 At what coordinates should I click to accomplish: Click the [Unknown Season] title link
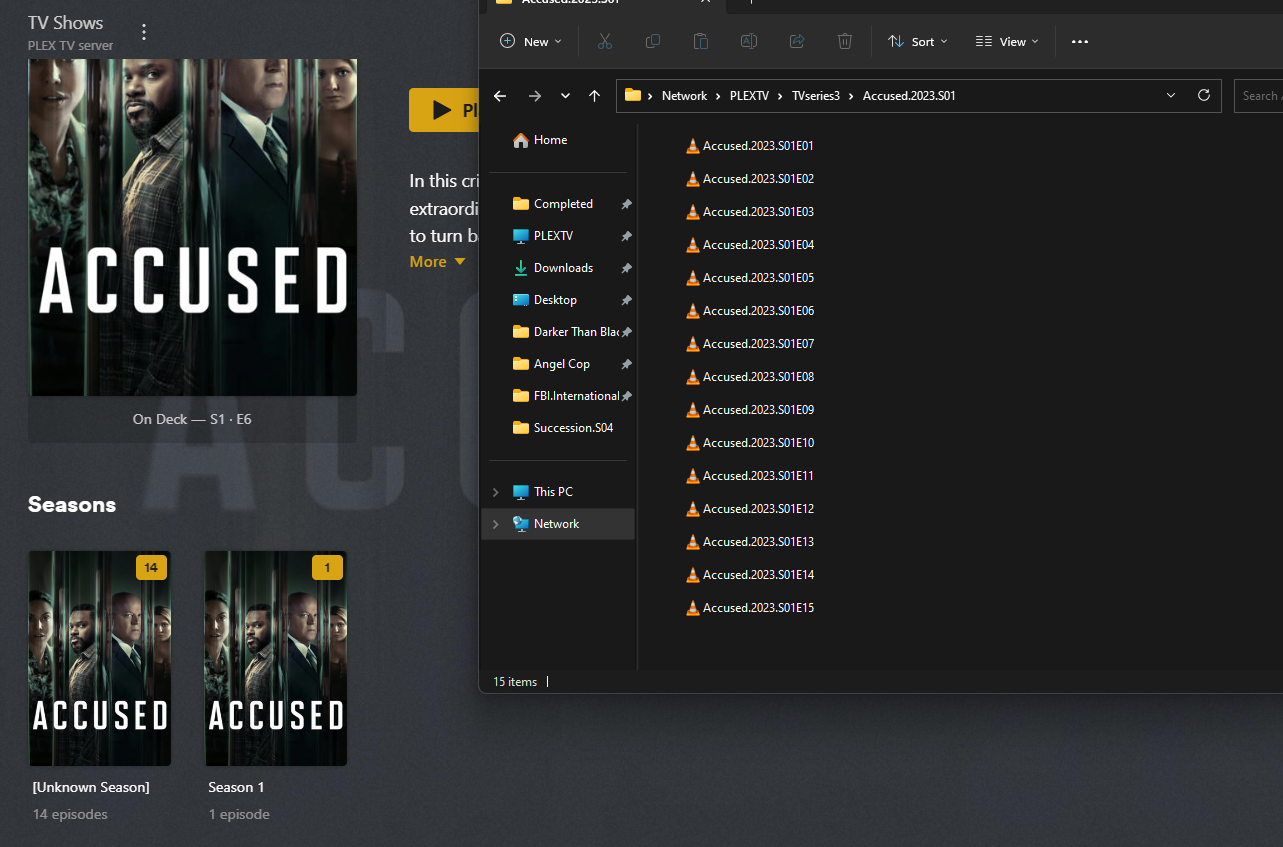[91, 787]
